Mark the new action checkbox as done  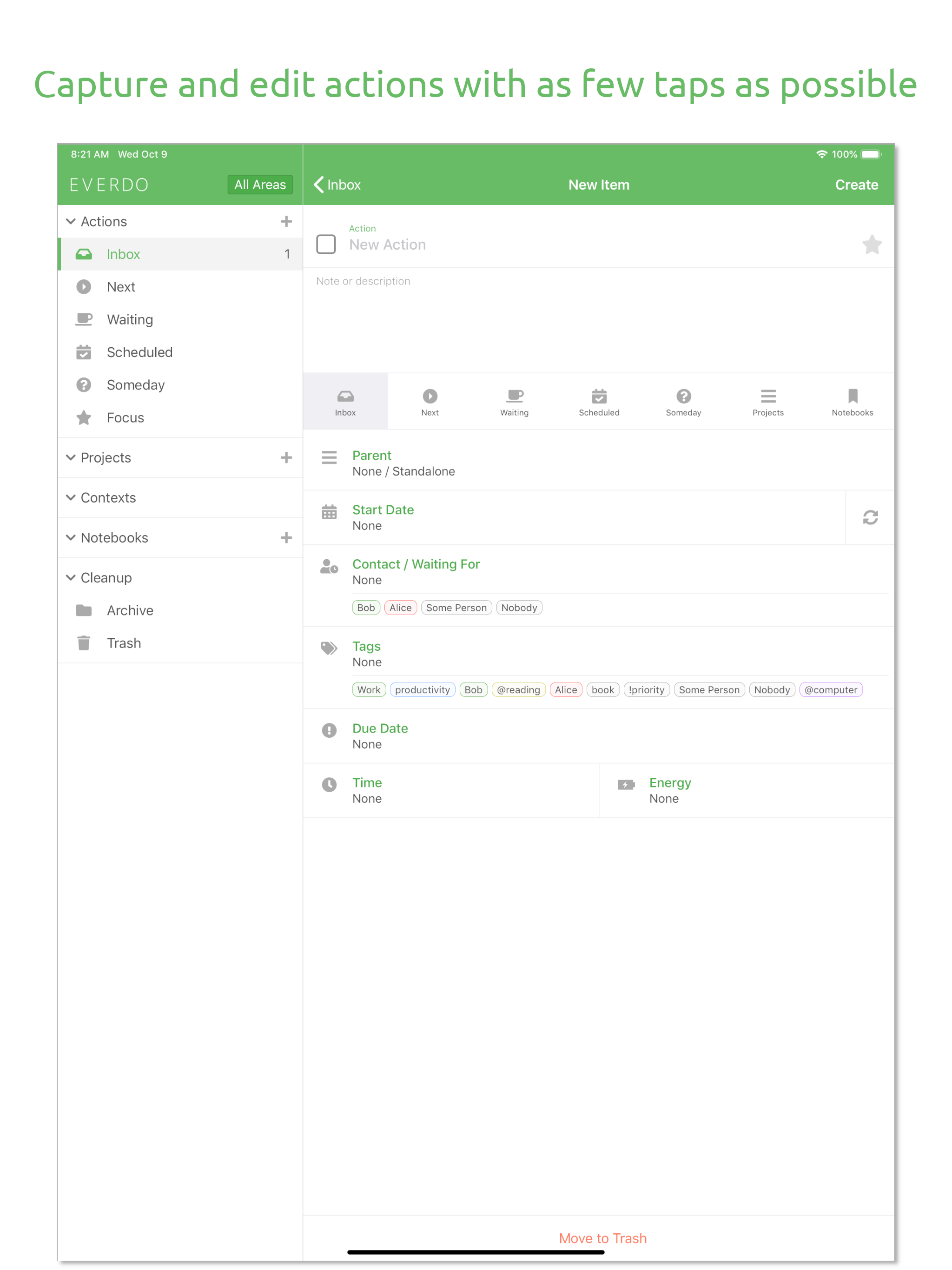(x=326, y=245)
